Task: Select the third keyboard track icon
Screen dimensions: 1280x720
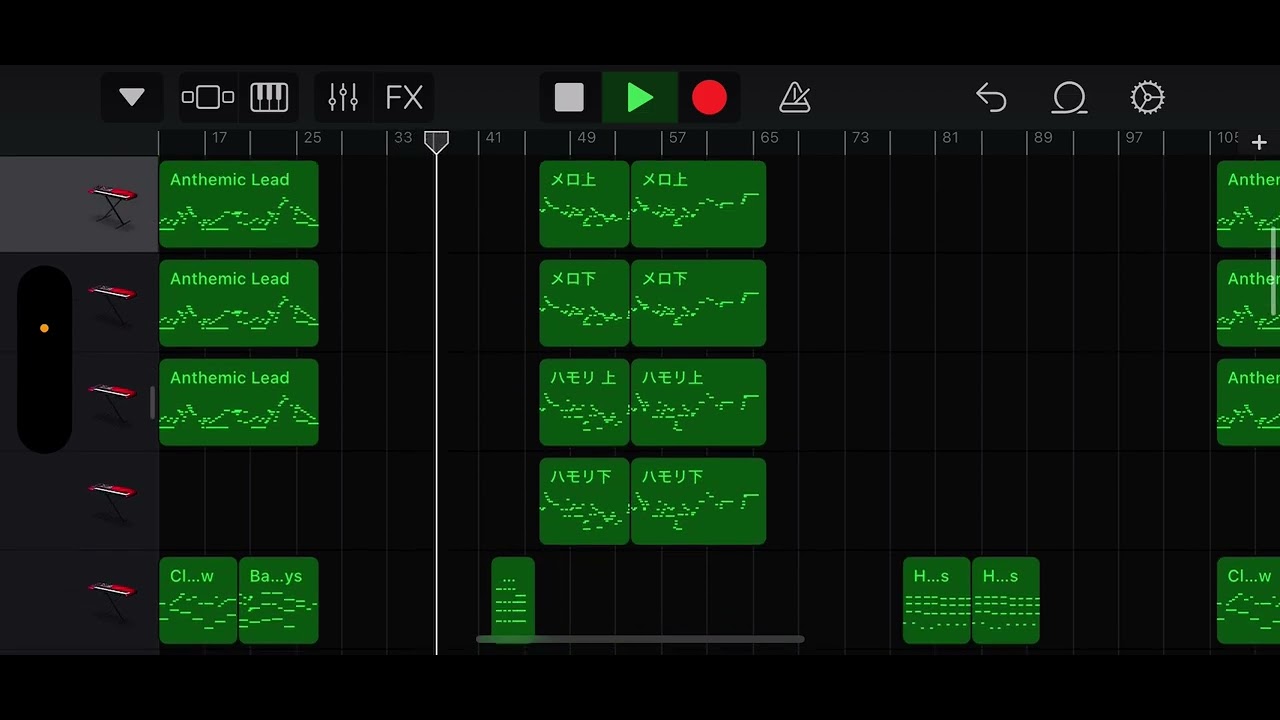Action: pyautogui.click(x=111, y=402)
